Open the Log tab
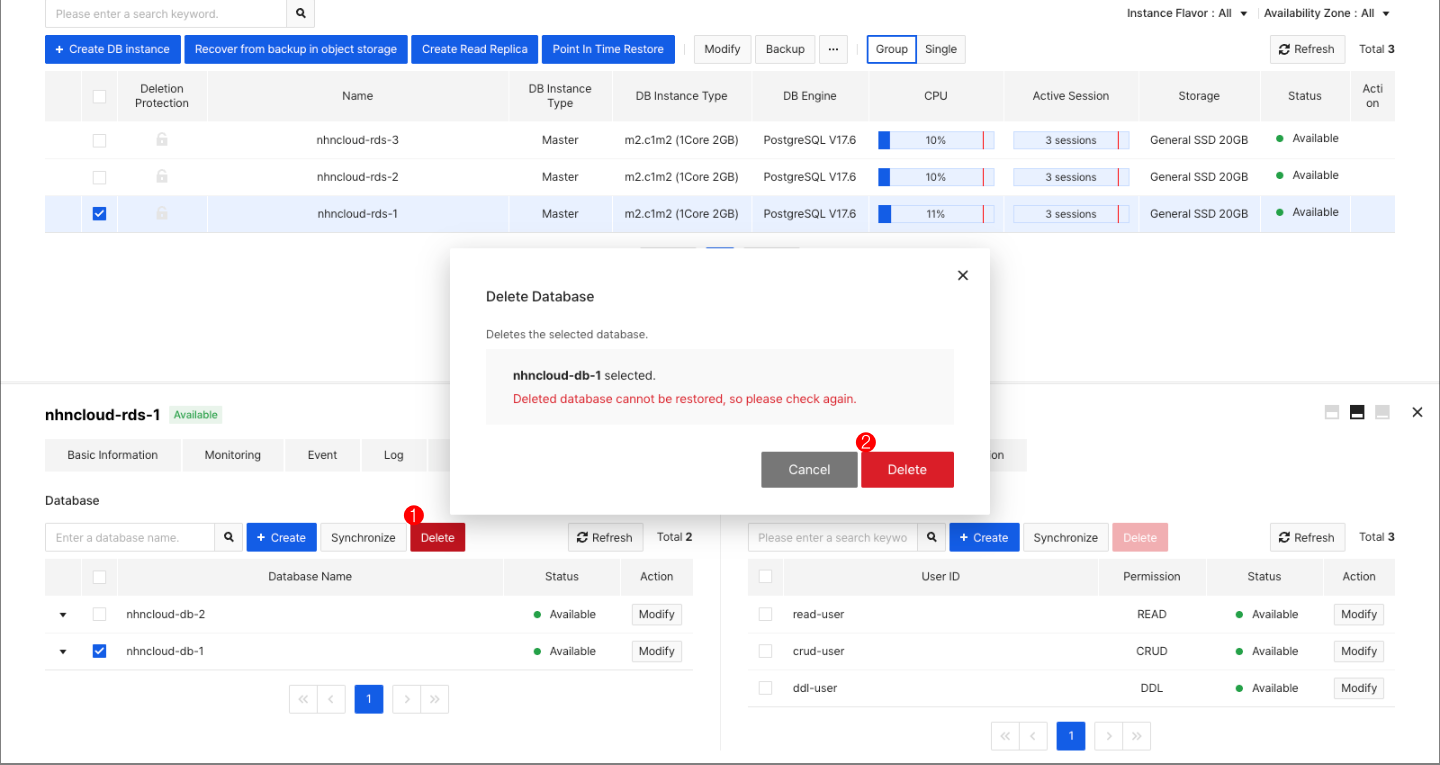Image resolution: width=1440 pixels, height=765 pixels. [x=393, y=455]
